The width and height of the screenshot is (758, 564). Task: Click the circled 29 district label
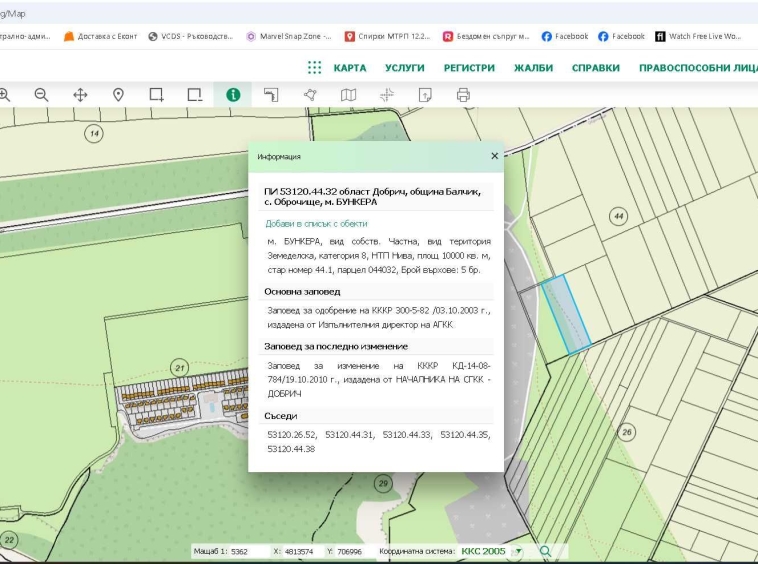(383, 483)
